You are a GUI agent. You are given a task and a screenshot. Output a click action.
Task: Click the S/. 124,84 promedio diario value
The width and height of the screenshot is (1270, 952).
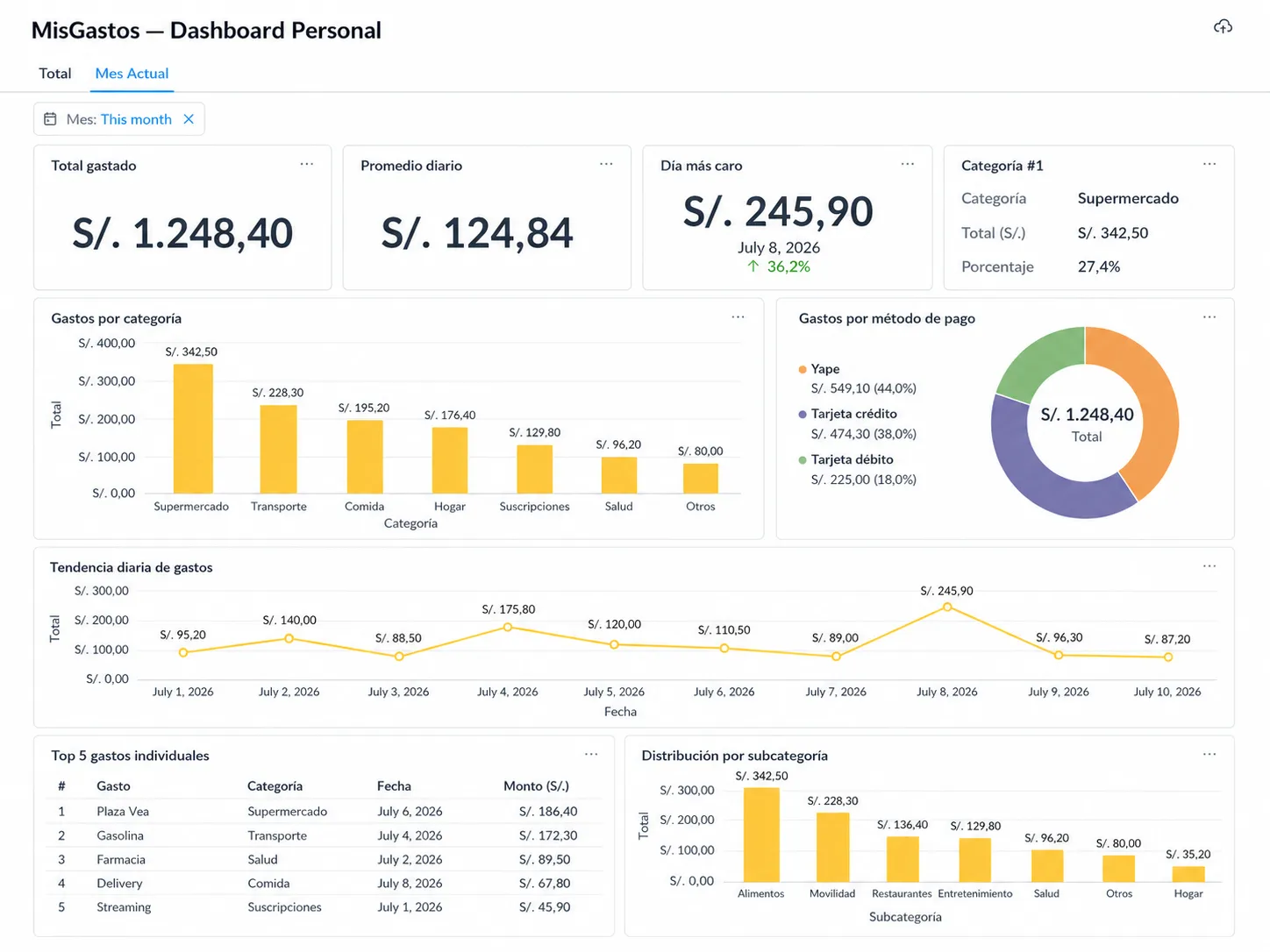tap(477, 233)
